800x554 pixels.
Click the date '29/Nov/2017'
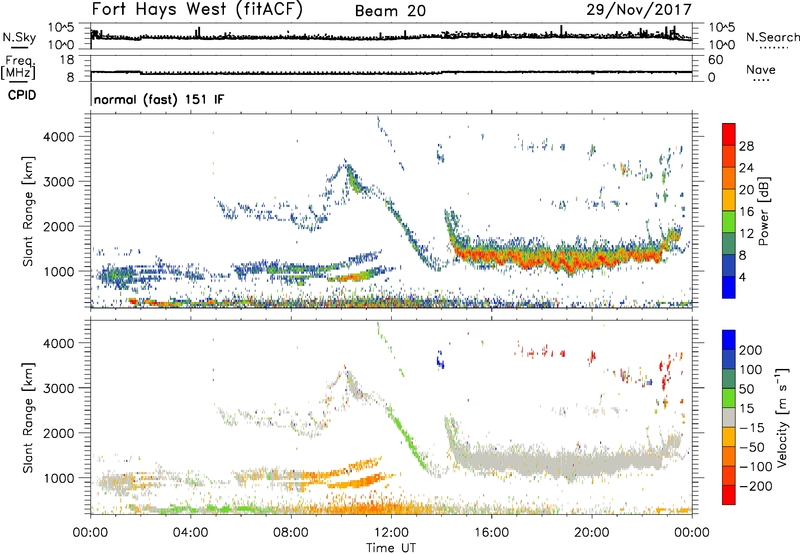coord(639,10)
